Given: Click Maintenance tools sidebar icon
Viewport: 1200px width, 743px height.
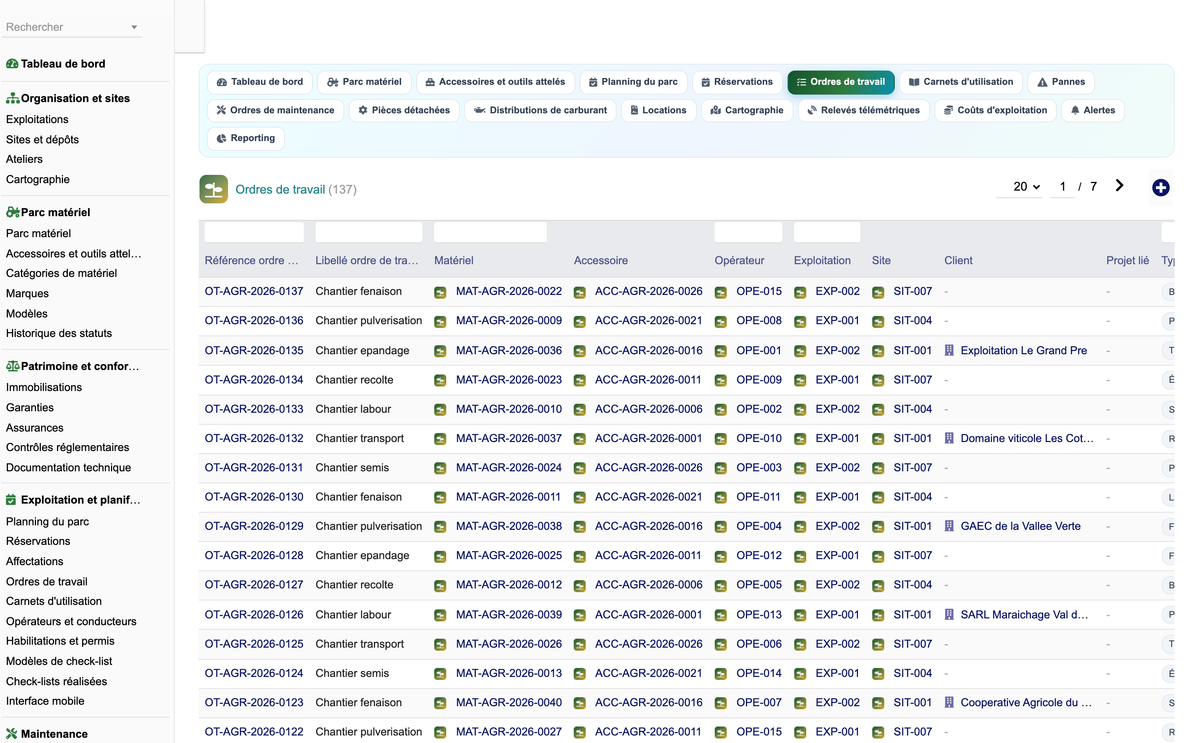Looking at the screenshot, I should click(12, 734).
